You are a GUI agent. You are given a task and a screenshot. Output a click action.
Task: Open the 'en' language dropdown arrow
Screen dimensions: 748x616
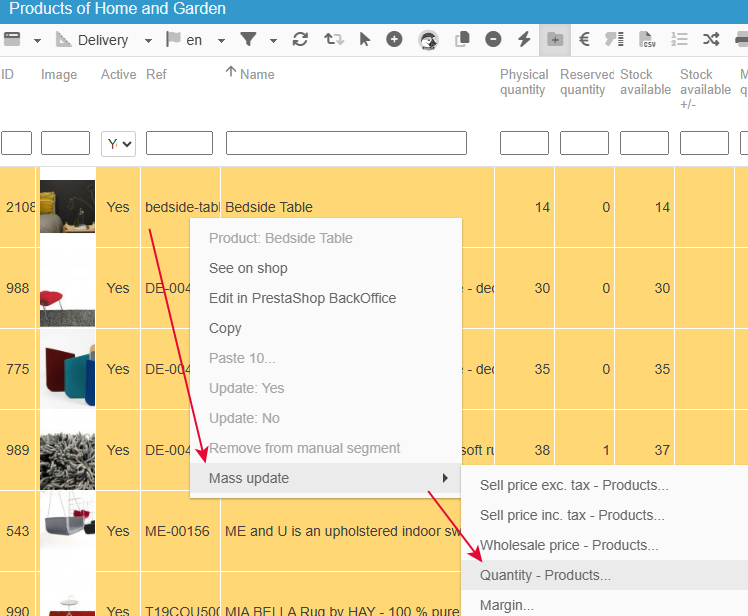pyautogui.click(x=221, y=41)
